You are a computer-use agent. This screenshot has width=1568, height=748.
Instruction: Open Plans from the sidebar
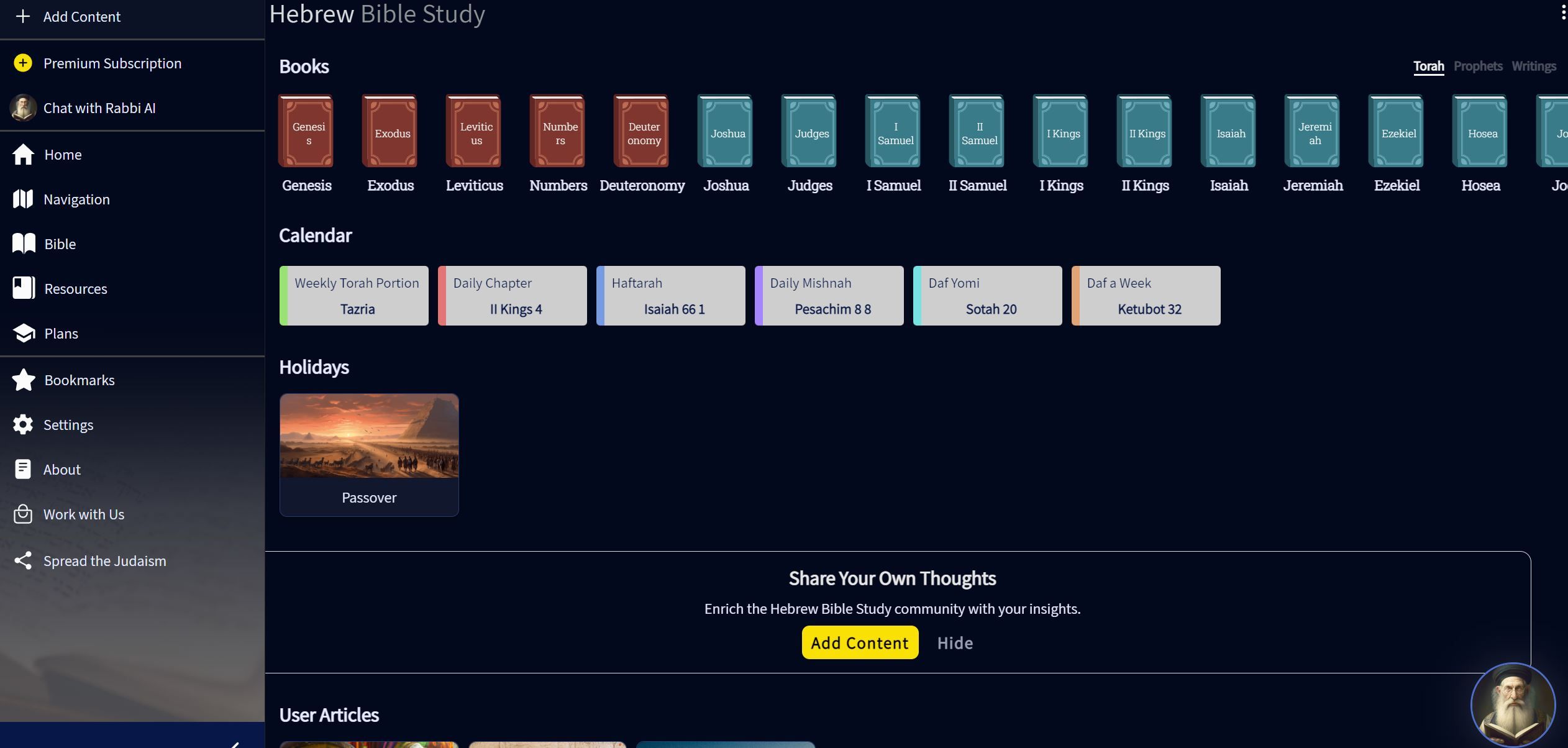(x=60, y=332)
